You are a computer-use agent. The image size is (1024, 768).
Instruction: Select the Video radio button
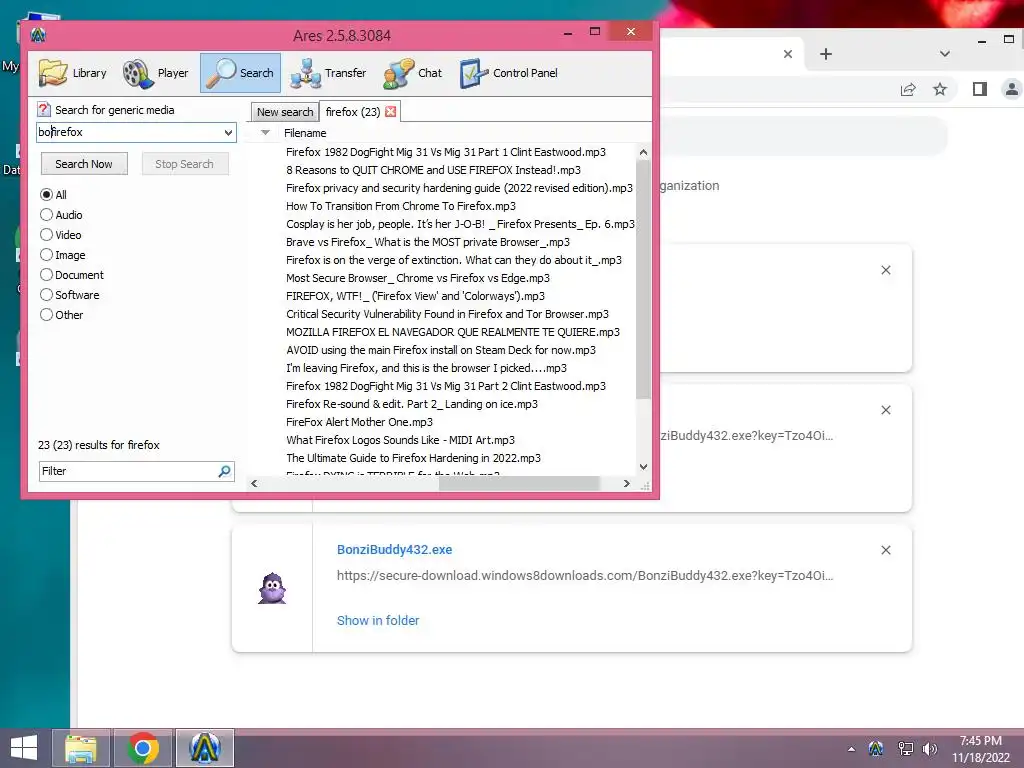[46, 234]
